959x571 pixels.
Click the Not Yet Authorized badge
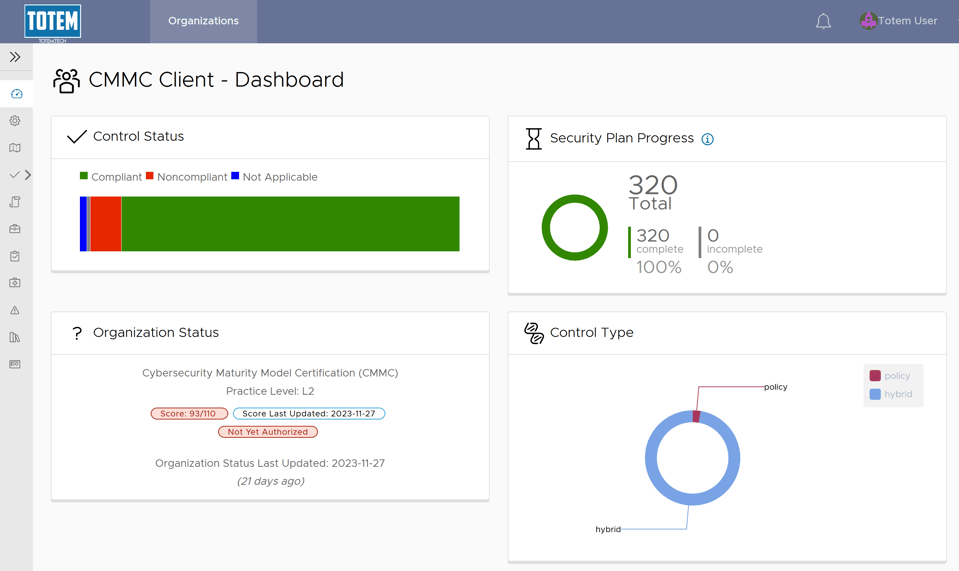point(268,432)
